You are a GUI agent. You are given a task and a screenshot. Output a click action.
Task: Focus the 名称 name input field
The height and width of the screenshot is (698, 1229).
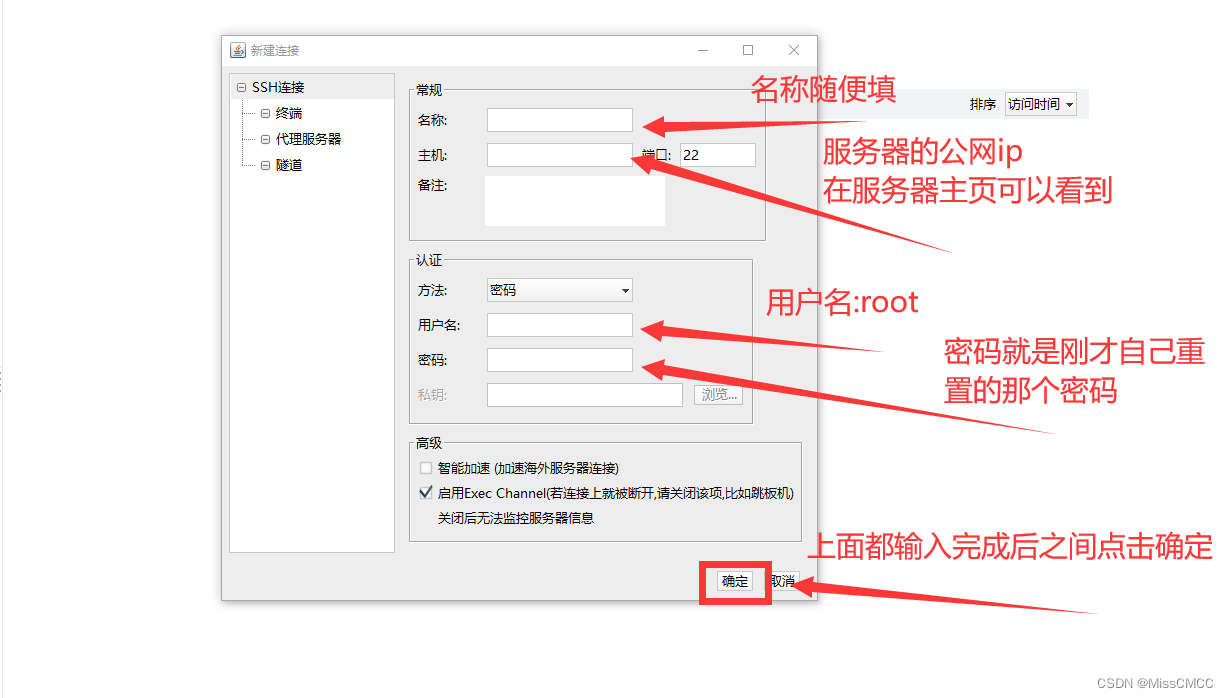pyautogui.click(x=559, y=119)
